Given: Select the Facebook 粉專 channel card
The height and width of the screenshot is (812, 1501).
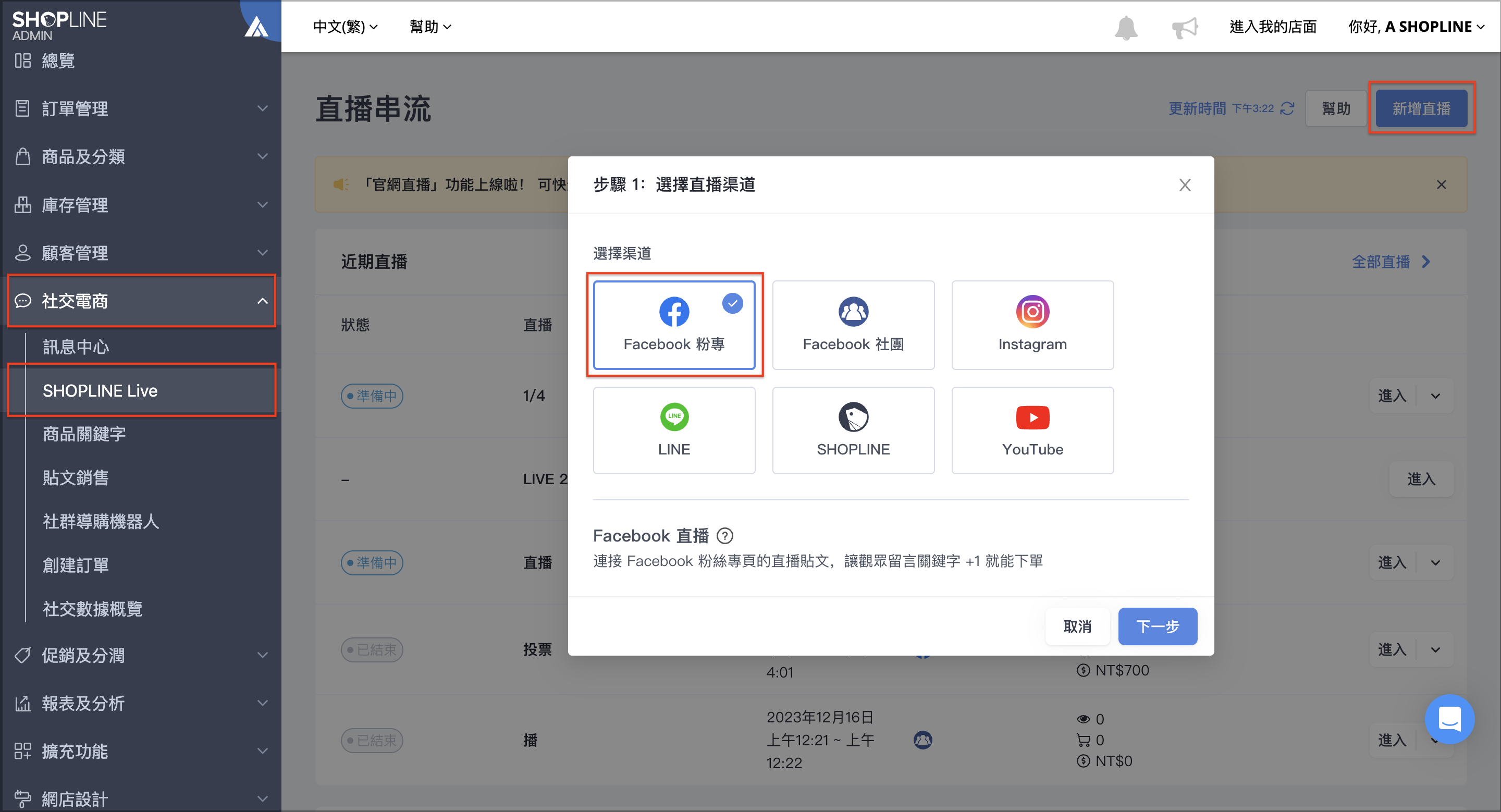Looking at the screenshot, I should [x=673, y=325].
